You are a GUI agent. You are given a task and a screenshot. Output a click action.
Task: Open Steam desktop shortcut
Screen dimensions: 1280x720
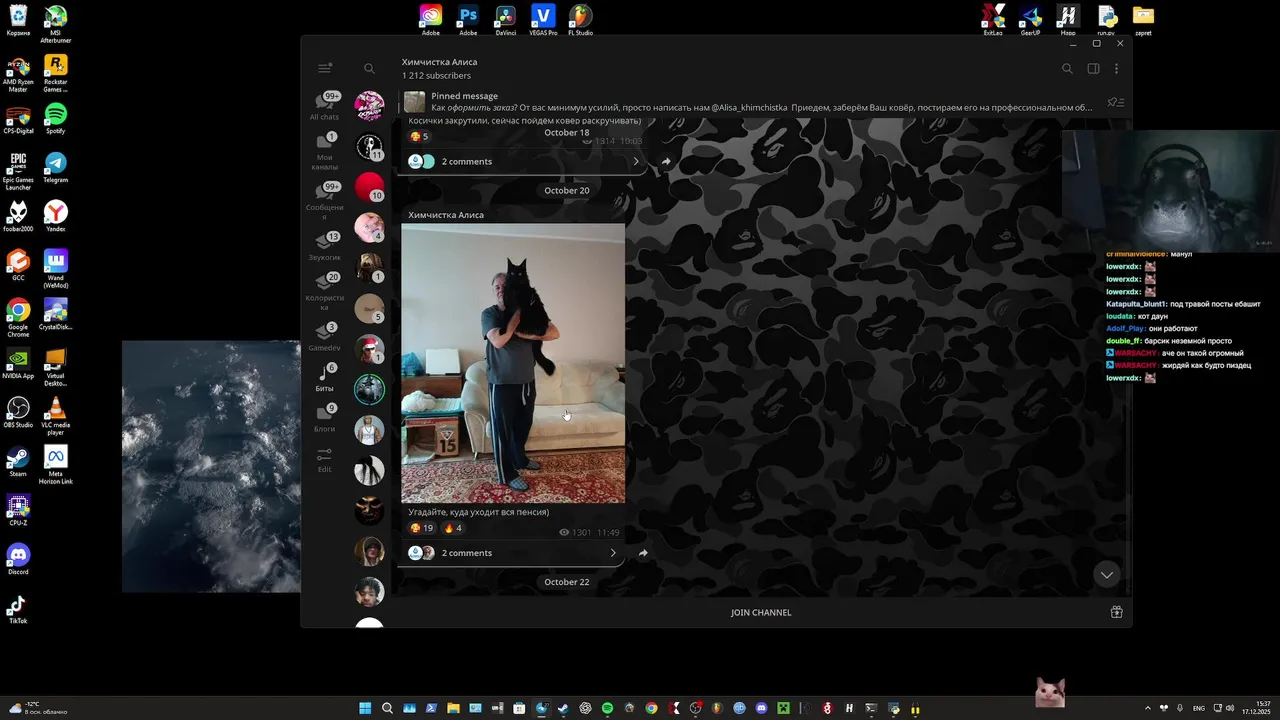(18, 461)
